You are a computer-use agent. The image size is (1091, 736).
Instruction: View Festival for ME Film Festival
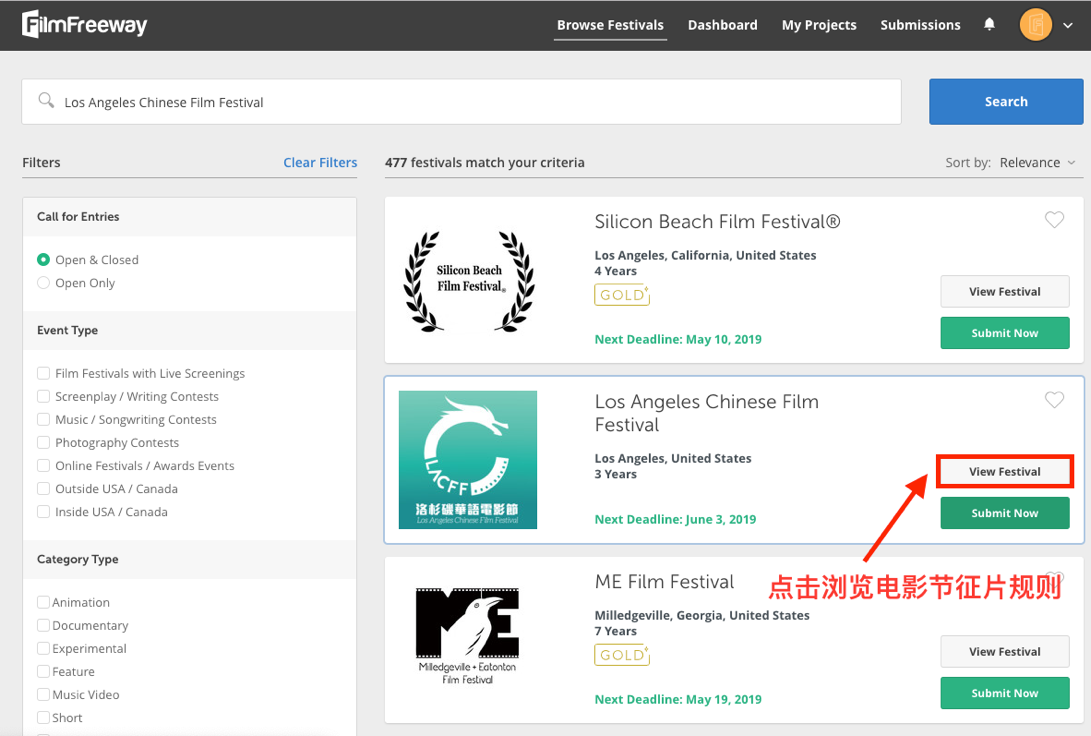[1005, 652]
